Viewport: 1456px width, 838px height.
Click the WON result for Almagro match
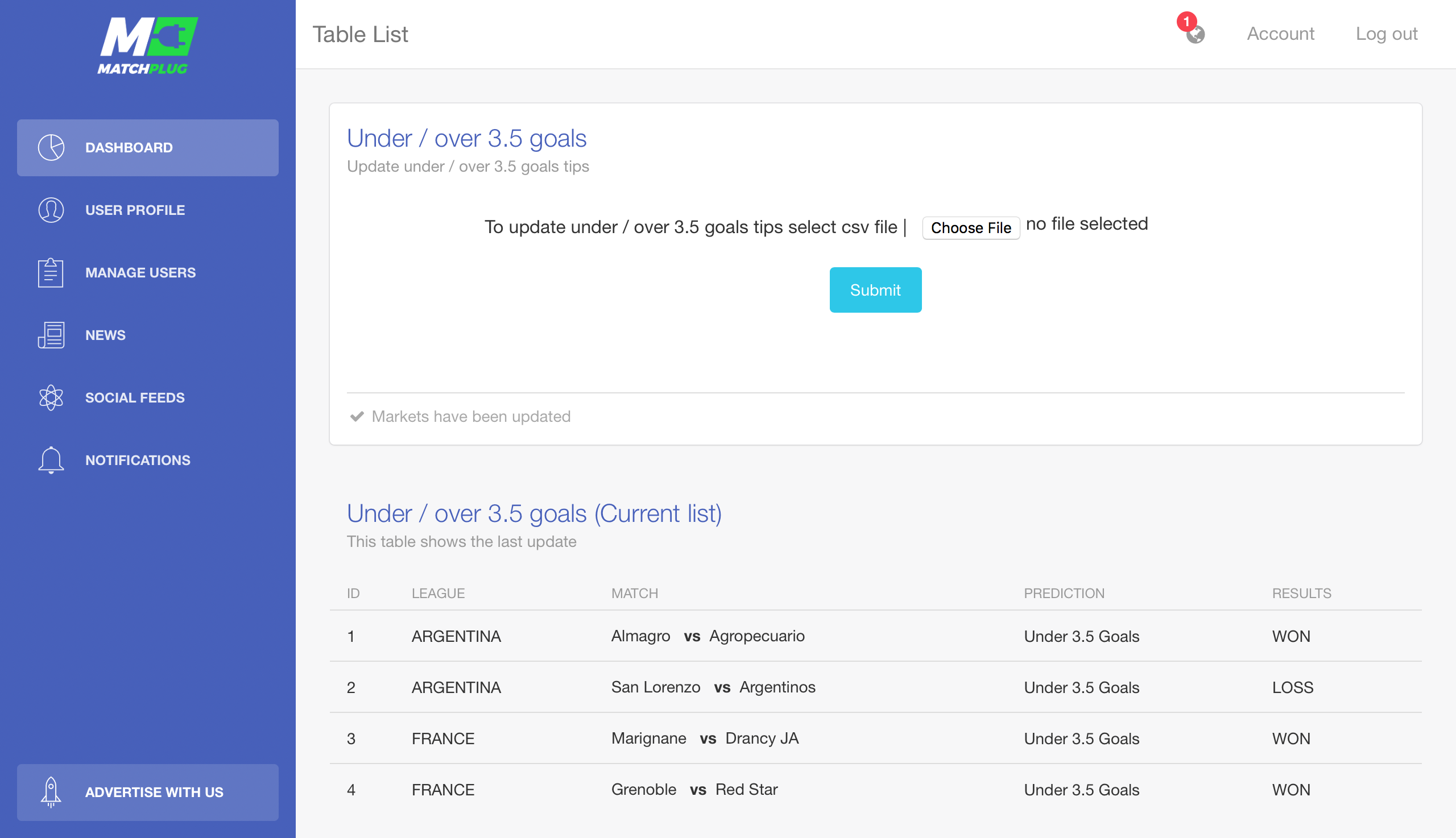[x=1291, y=637]
